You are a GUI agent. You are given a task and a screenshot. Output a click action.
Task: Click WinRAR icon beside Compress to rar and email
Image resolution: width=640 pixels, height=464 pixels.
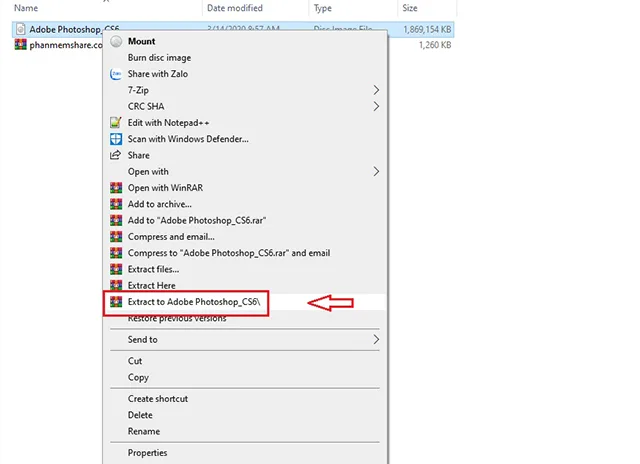coord(116,253)
